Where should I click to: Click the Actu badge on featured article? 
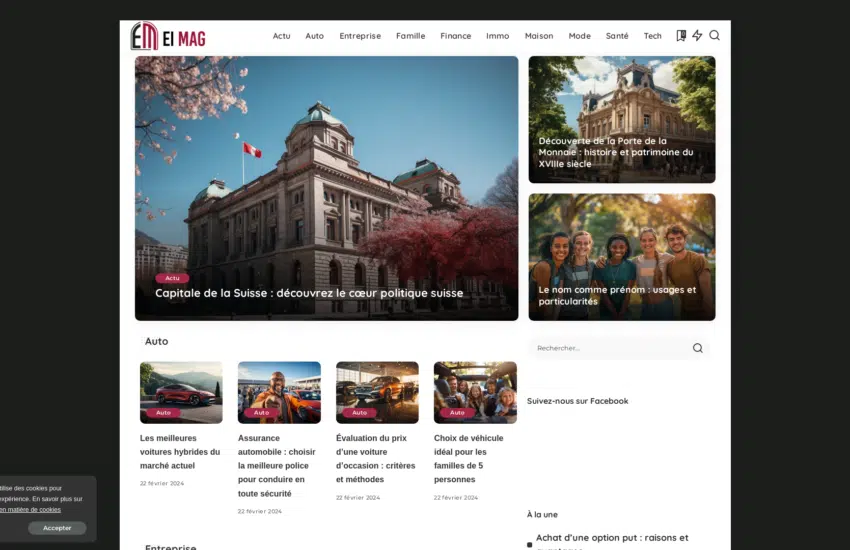click(172, 278)
